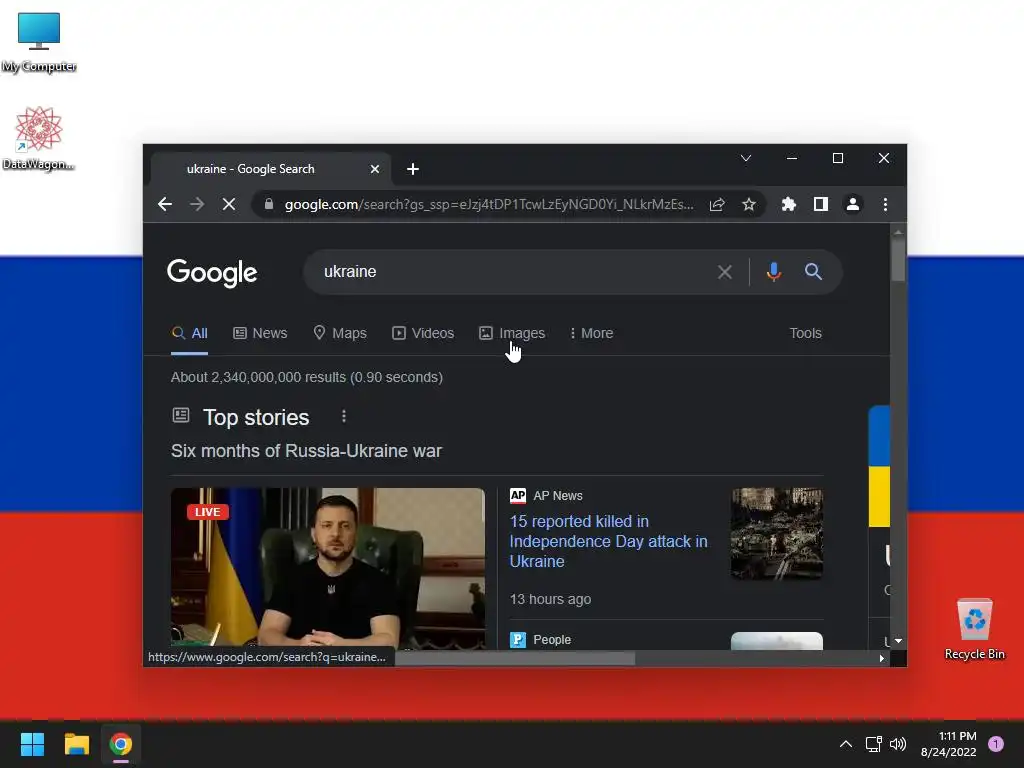This screenshot has width=1024, height=768.
Task: Click the AP News article thumbnail
Action: 776,534
